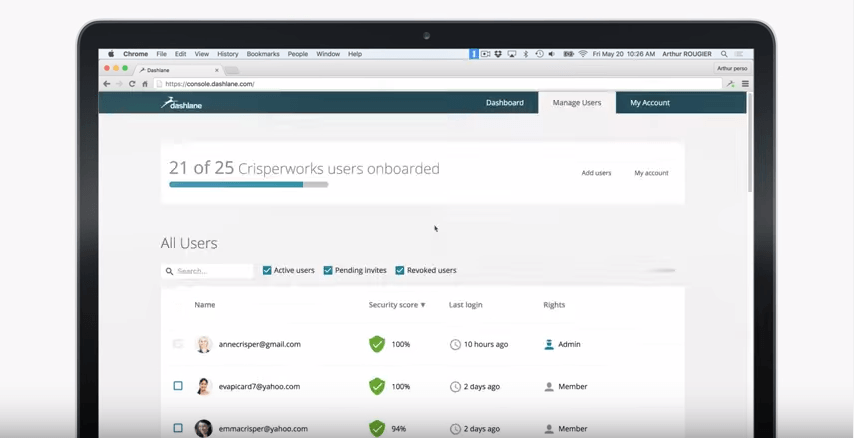
Task: Click the green shield next to evapicard7@yahoo.com
Action: tap(377, 386)
